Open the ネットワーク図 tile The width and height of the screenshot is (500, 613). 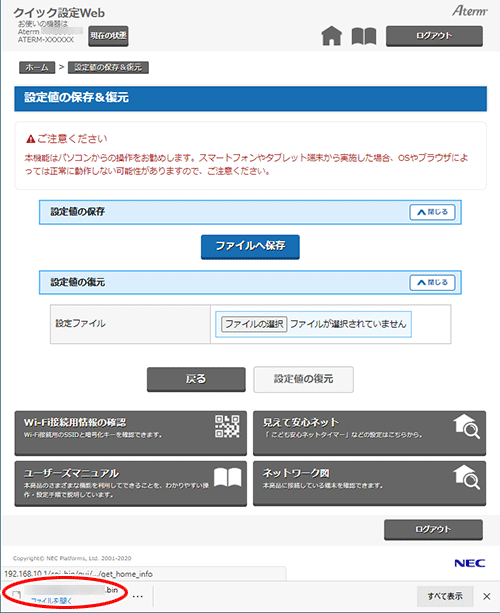(x=369, y=484)
